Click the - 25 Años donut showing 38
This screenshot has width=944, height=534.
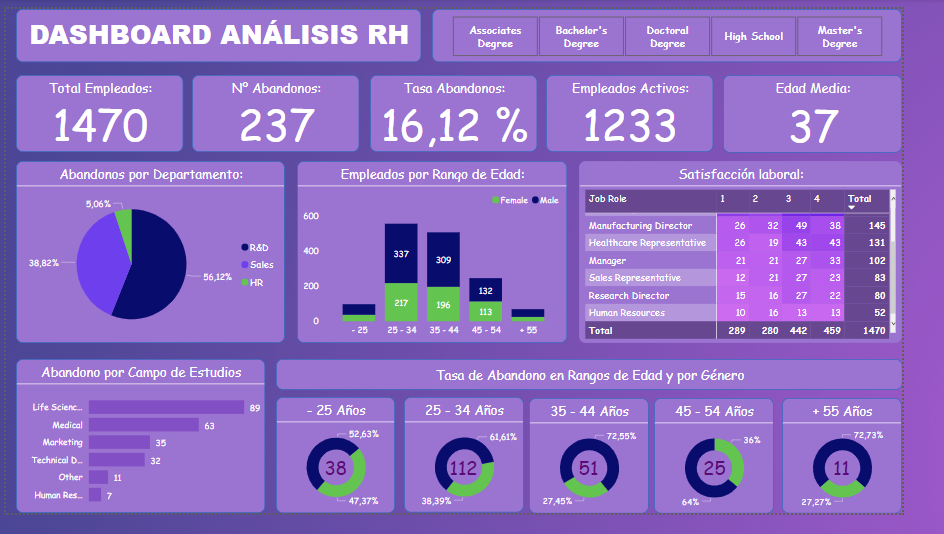pos(336,468)
